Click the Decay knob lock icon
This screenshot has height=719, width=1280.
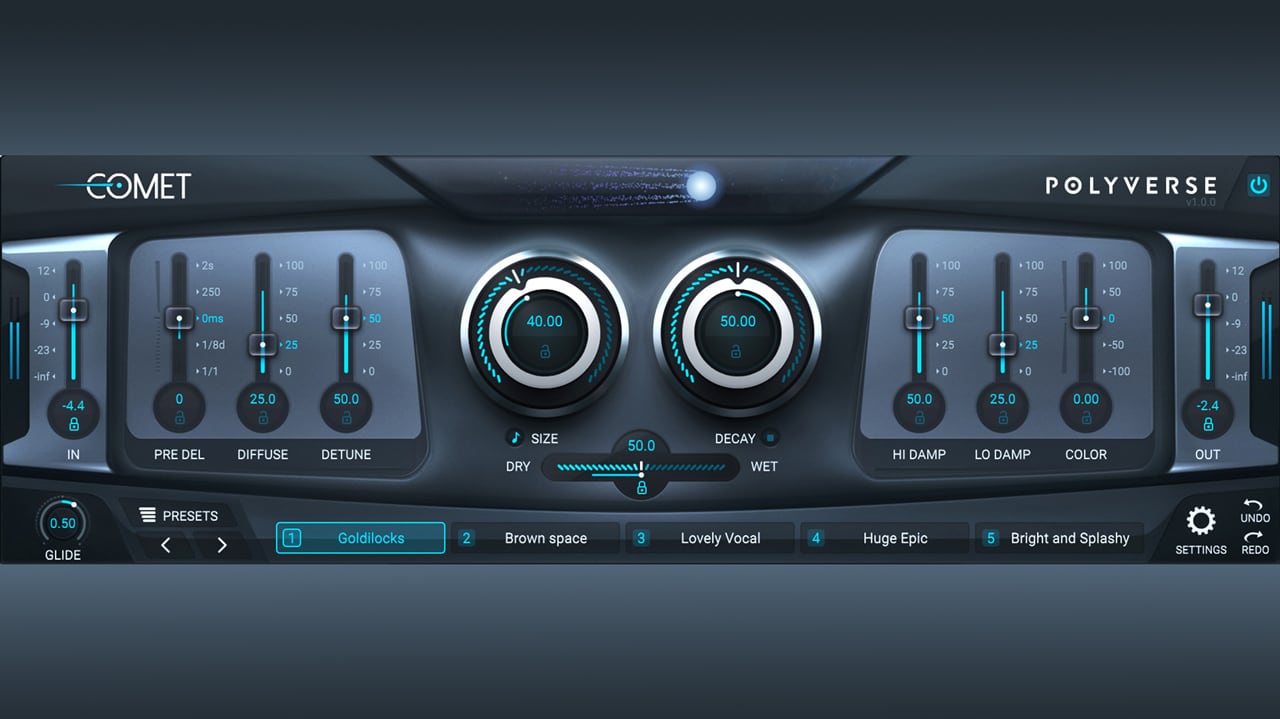736,351
